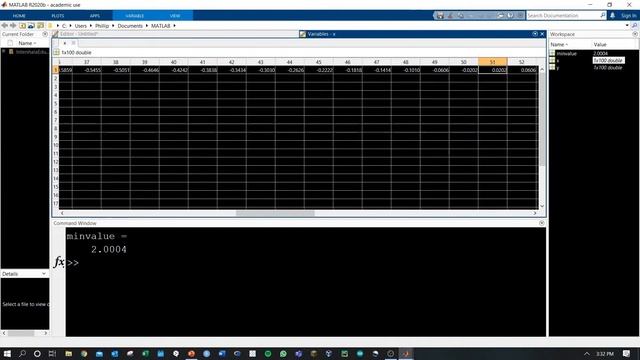The image size is (640, 360).
Task: Expand the Details panel chevron
Action: click(44, 273)
